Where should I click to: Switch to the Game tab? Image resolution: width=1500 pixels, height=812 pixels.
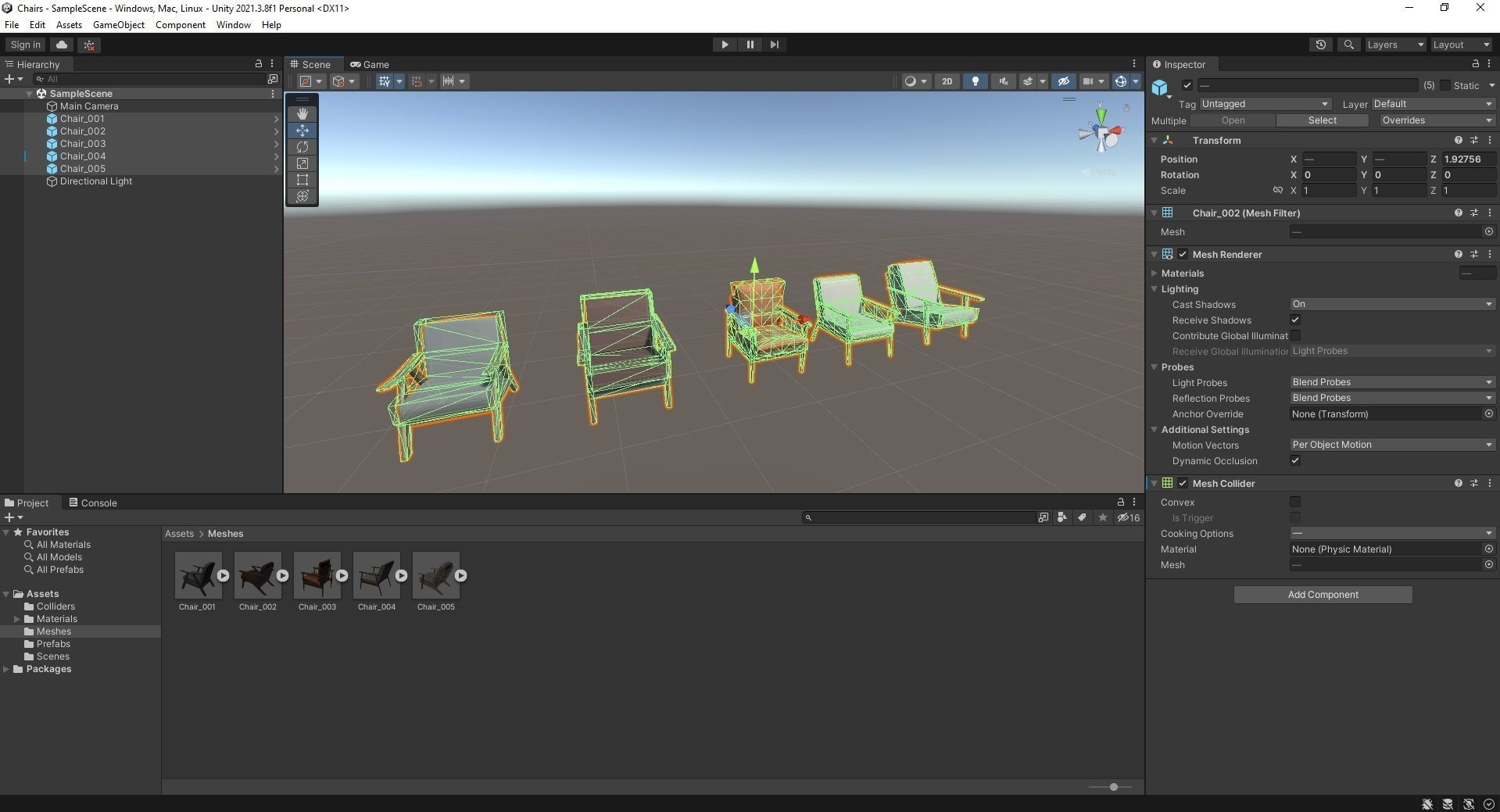tap(370, 65)
